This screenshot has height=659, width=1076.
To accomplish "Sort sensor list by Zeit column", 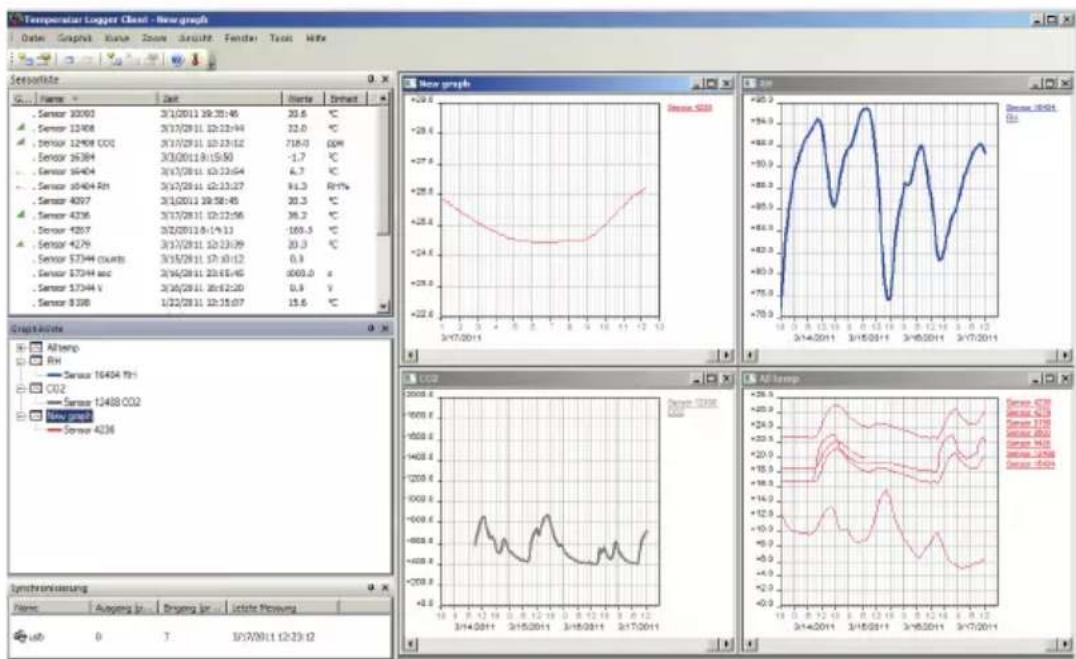I will coord(219,99).
